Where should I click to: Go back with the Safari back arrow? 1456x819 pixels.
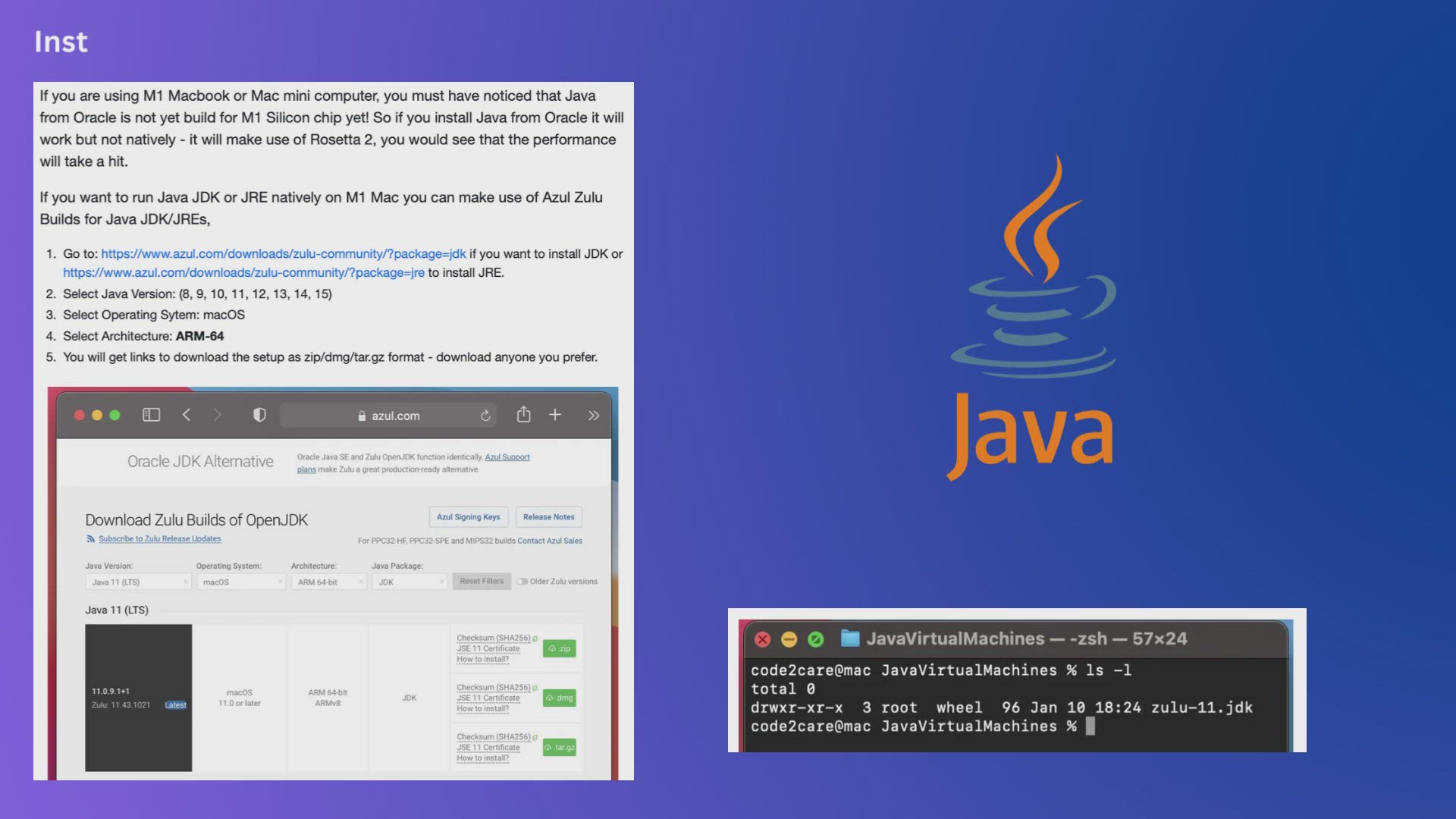(x=187, y=415)
